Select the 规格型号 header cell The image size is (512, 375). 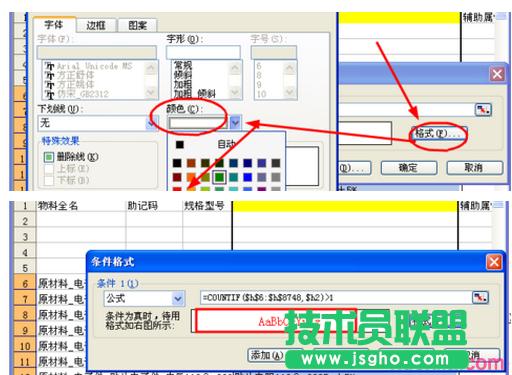(x=207, y=206)
